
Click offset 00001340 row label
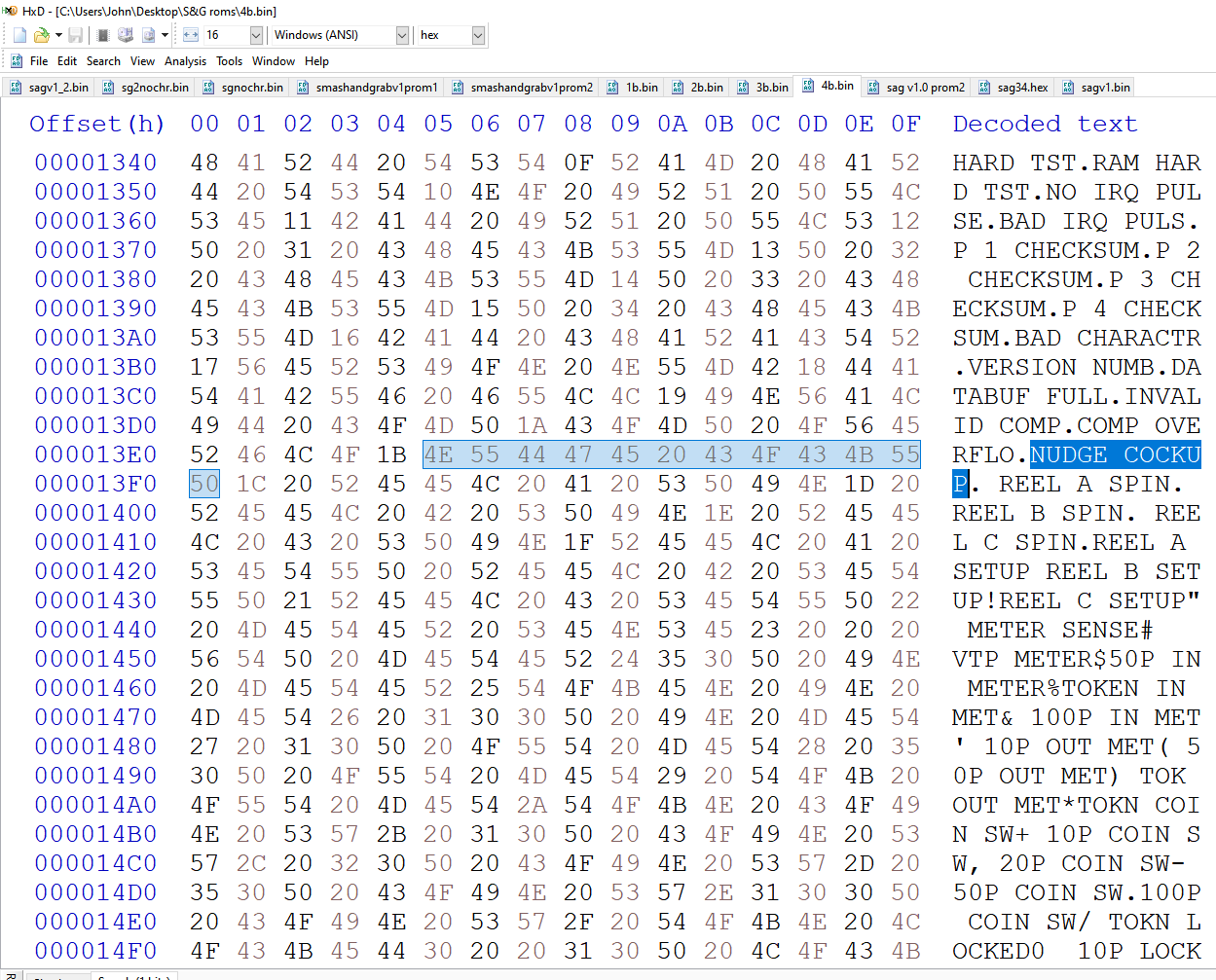[x=95, y=163]
